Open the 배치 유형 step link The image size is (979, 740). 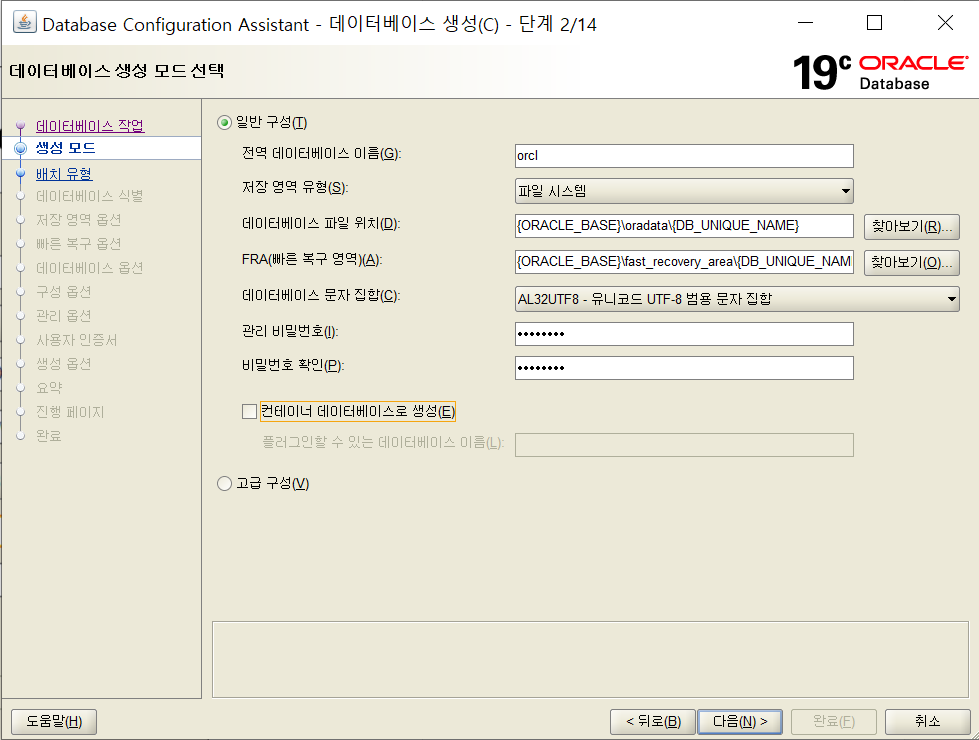tap(64, 174)
